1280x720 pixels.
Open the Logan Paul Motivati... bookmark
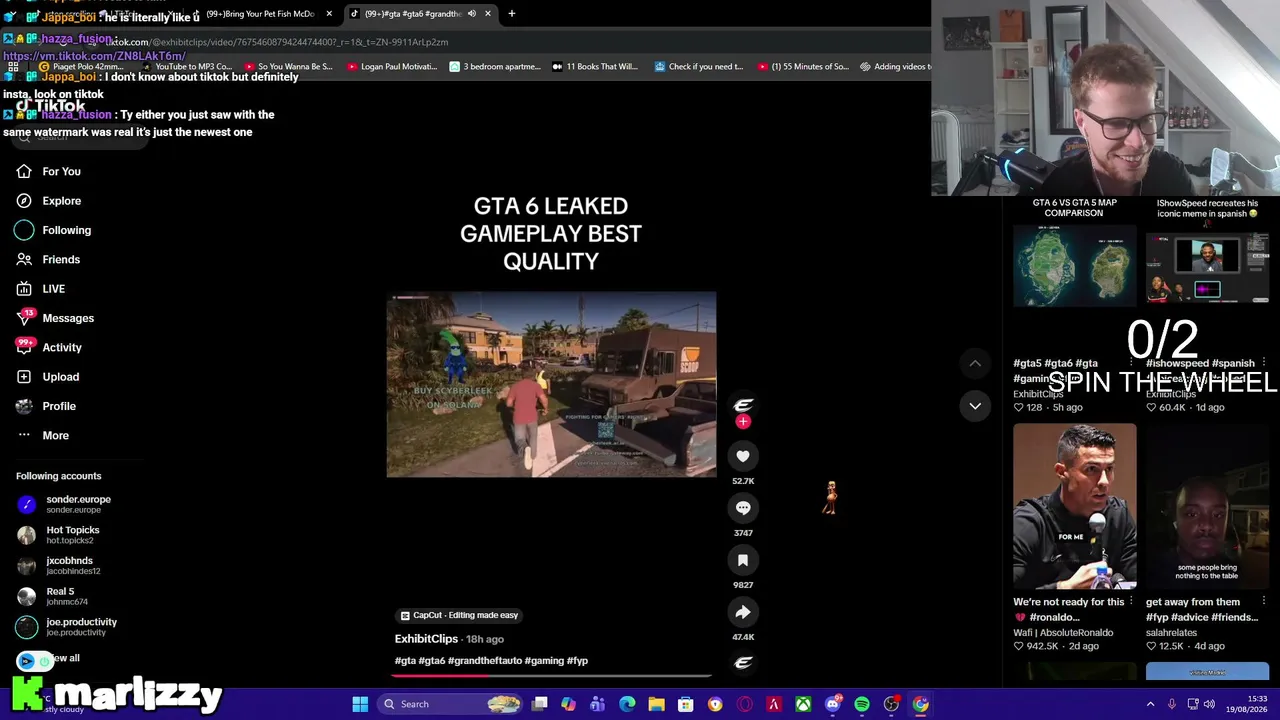[x=392, y=67]
